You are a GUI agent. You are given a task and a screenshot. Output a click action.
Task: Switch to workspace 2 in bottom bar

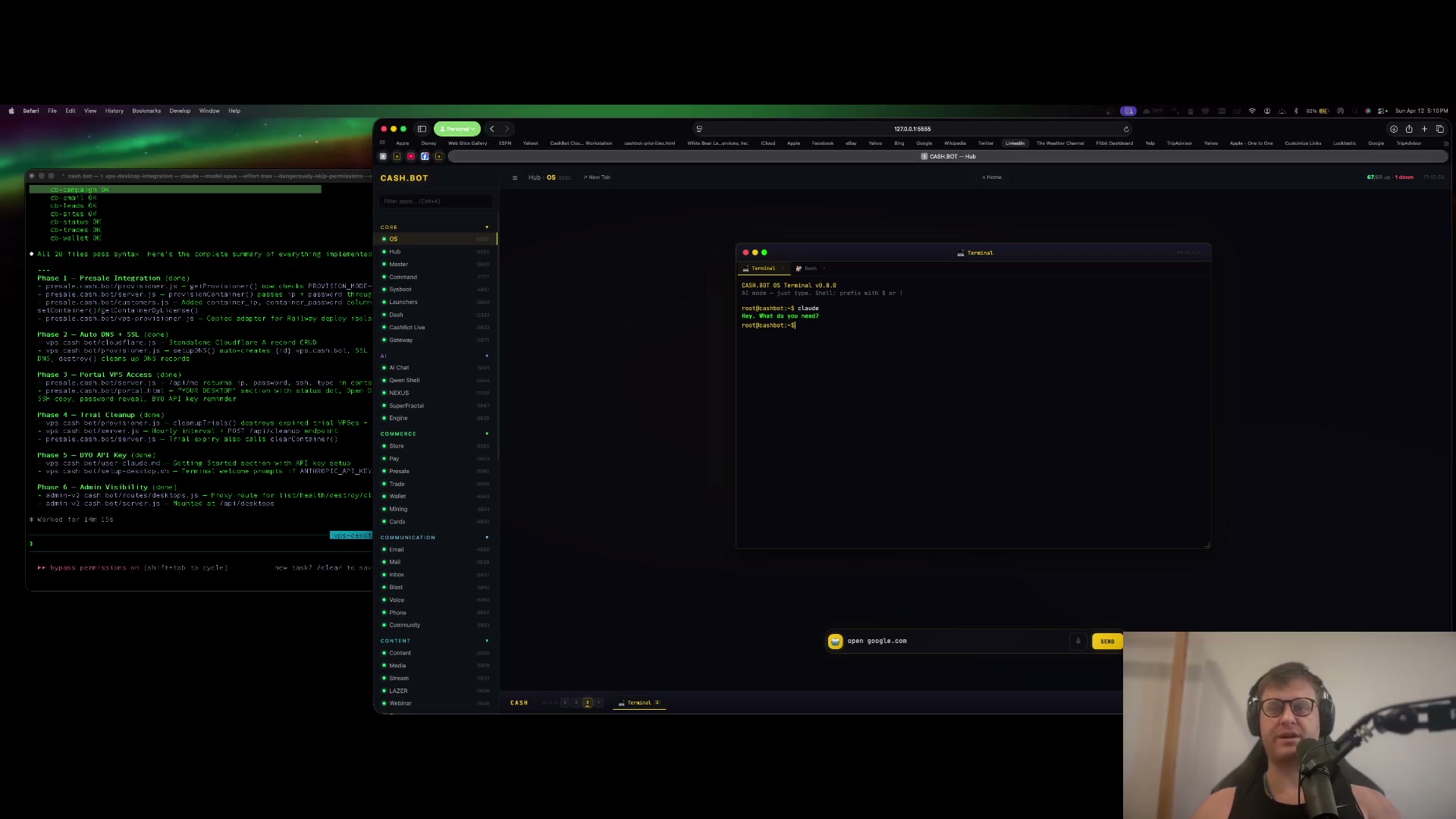pyautogui.click(x=576, y=703)
